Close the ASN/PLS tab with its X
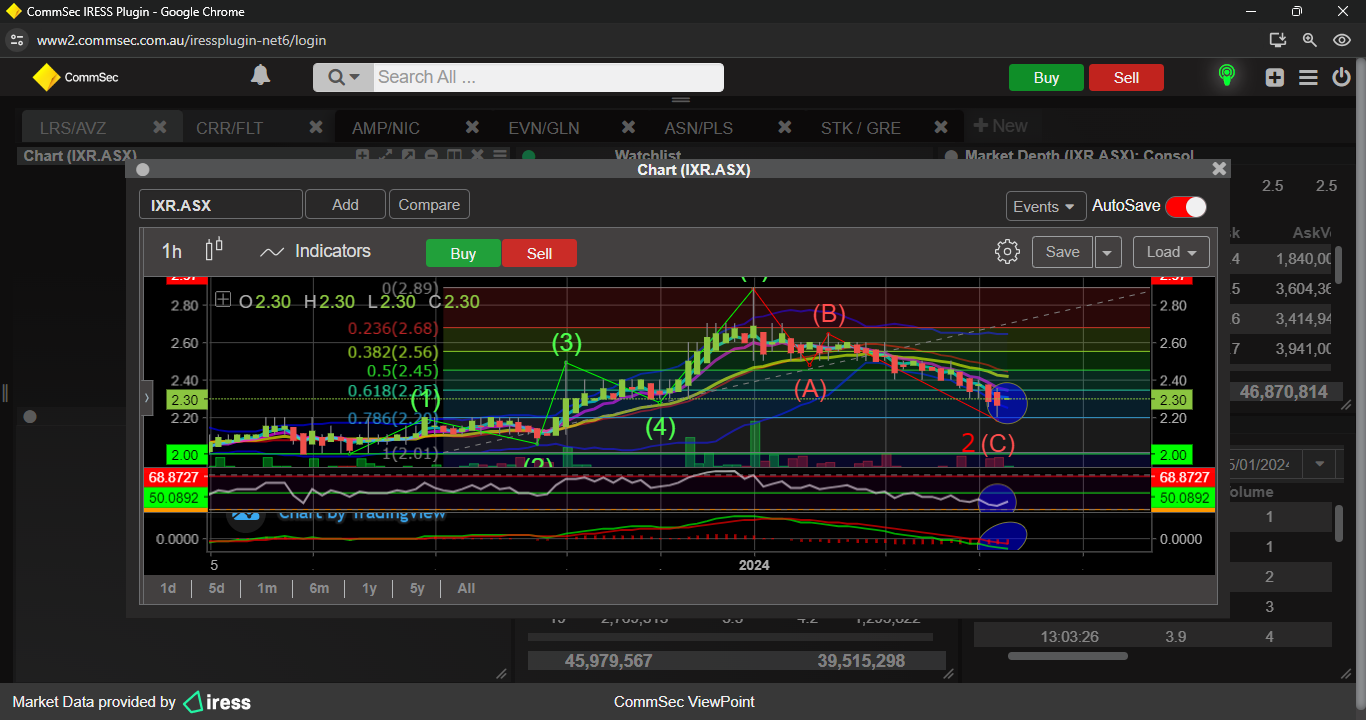The image size is (1366, 720). tap(785, 127)
